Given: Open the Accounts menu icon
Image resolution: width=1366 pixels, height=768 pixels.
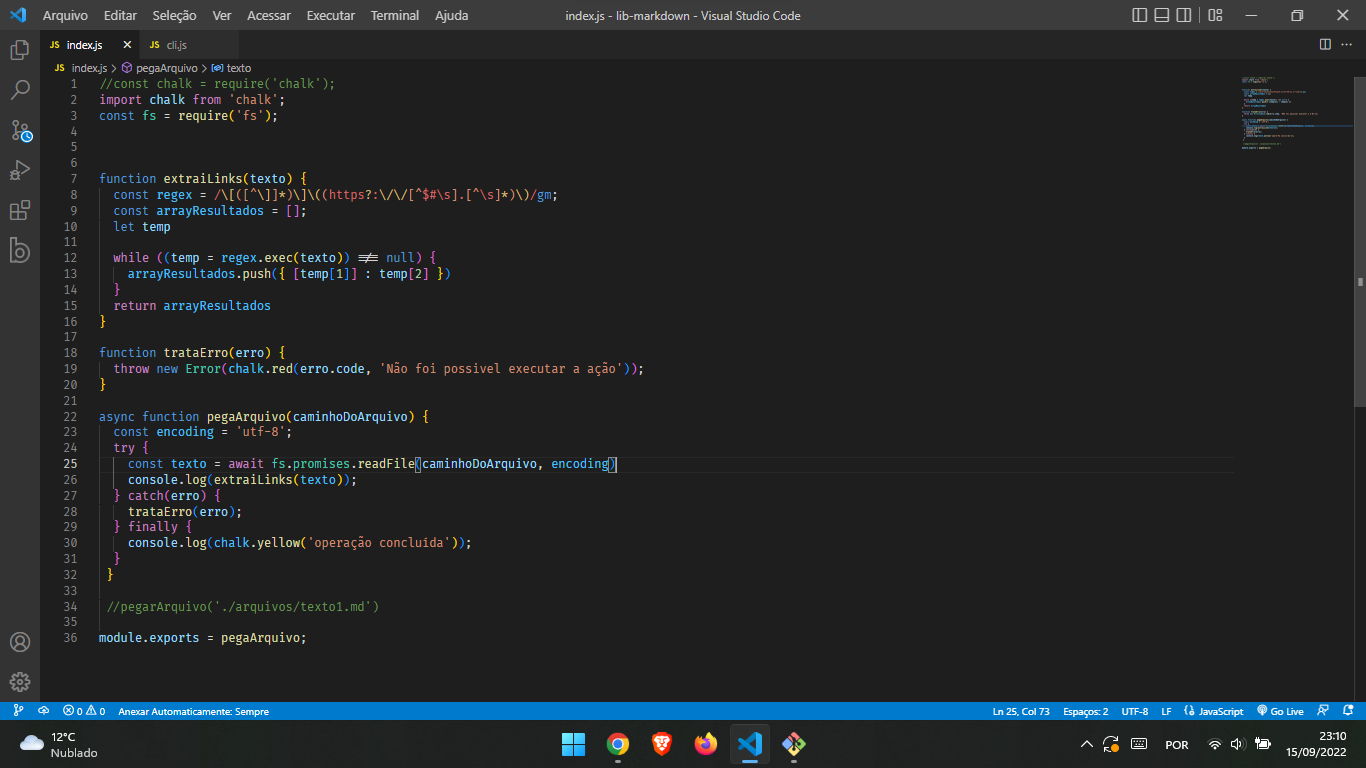Looking at the screenshot, I should pyautogui.click(x=20, y=642).
